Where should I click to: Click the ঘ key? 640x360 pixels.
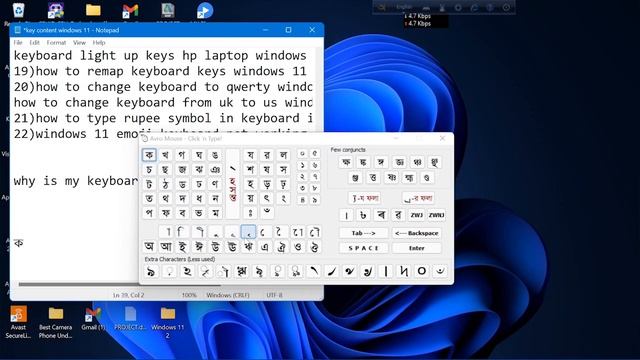point(199,155)
